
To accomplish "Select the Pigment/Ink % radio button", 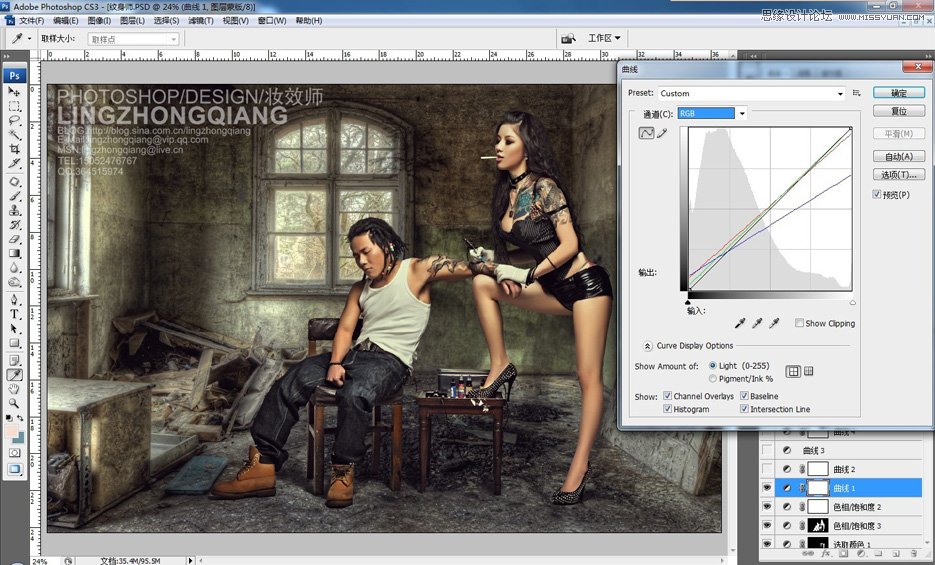I will pos(713,379).
